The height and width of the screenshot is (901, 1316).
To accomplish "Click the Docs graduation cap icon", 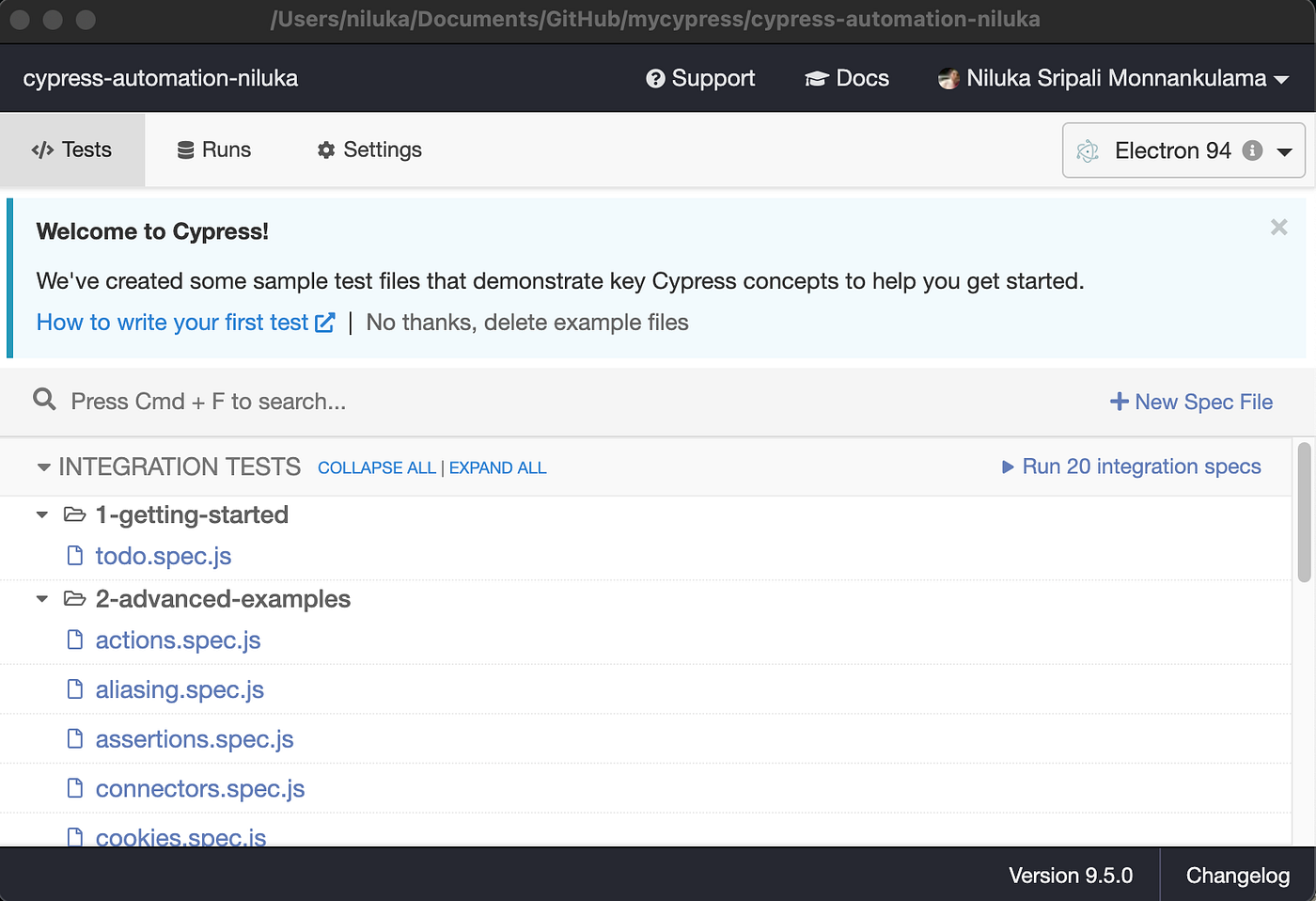I will pyautogui.click(x=816, y=78).
